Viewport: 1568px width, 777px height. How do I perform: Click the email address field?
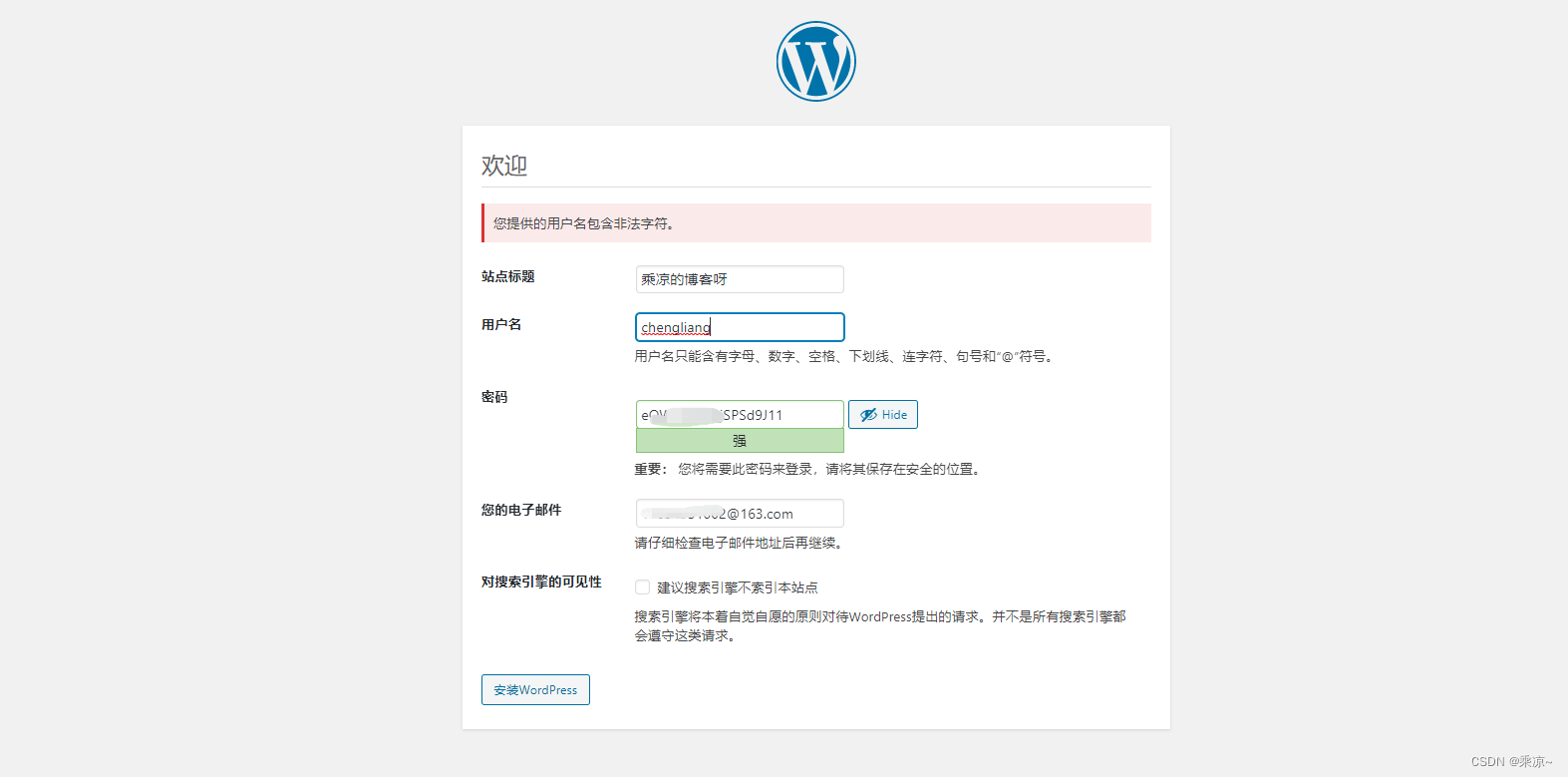tap(740, 514)
